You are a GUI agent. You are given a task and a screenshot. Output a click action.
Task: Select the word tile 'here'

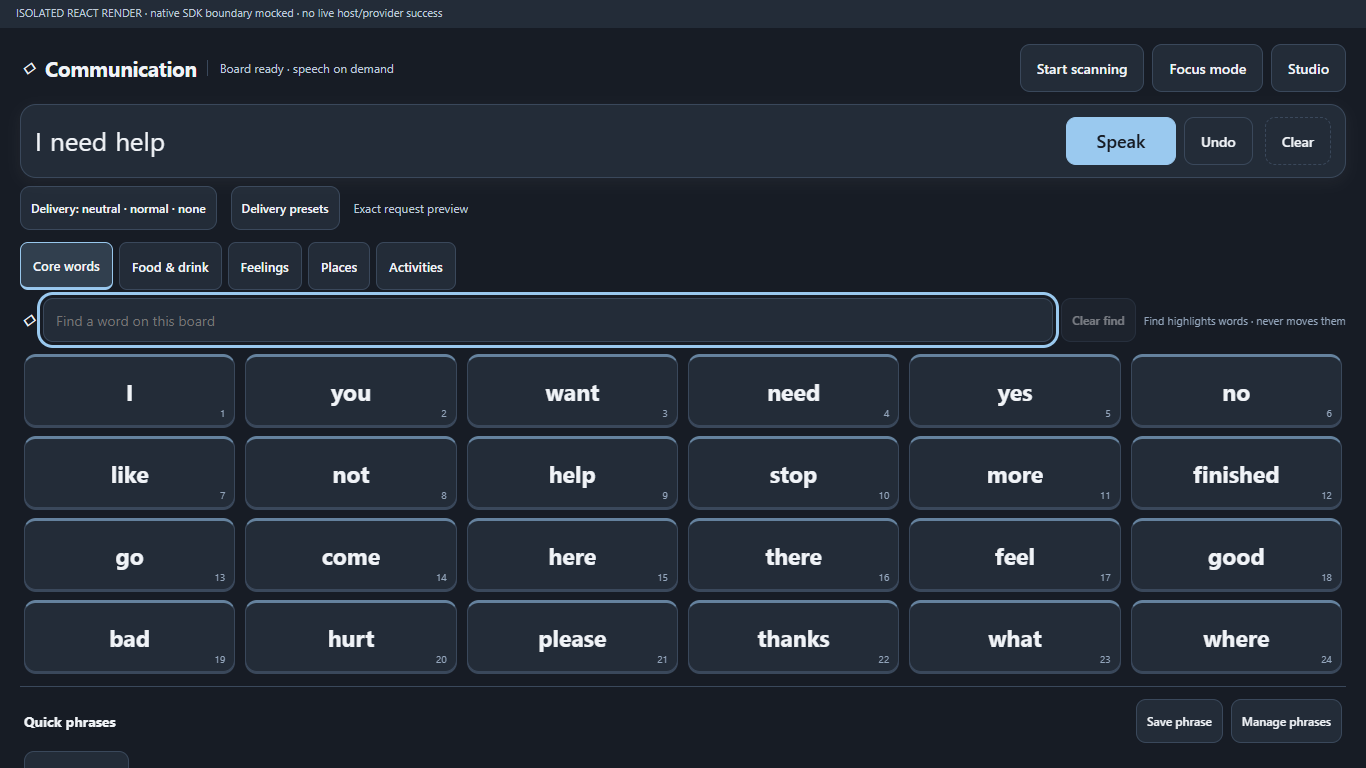[572, 555]
